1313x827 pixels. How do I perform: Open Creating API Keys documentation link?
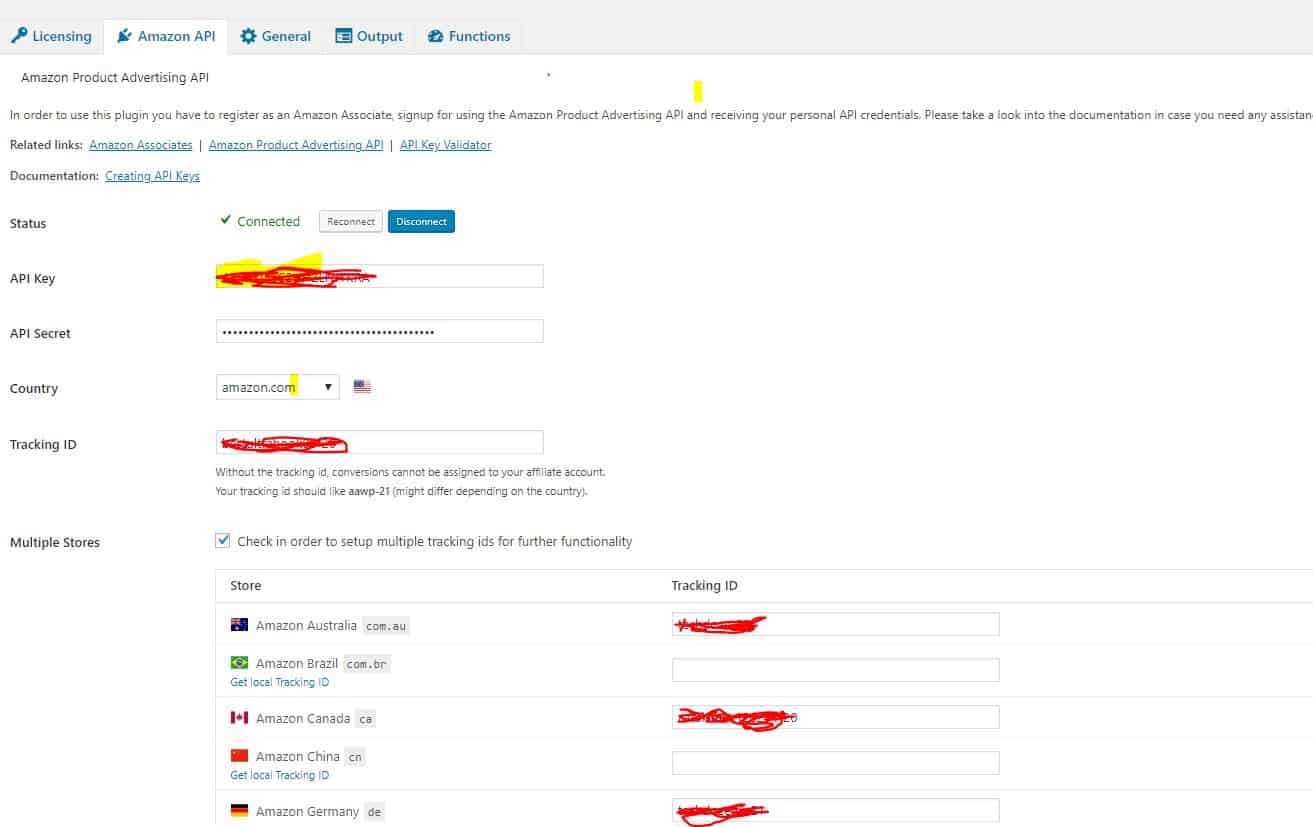pos(152,176)
